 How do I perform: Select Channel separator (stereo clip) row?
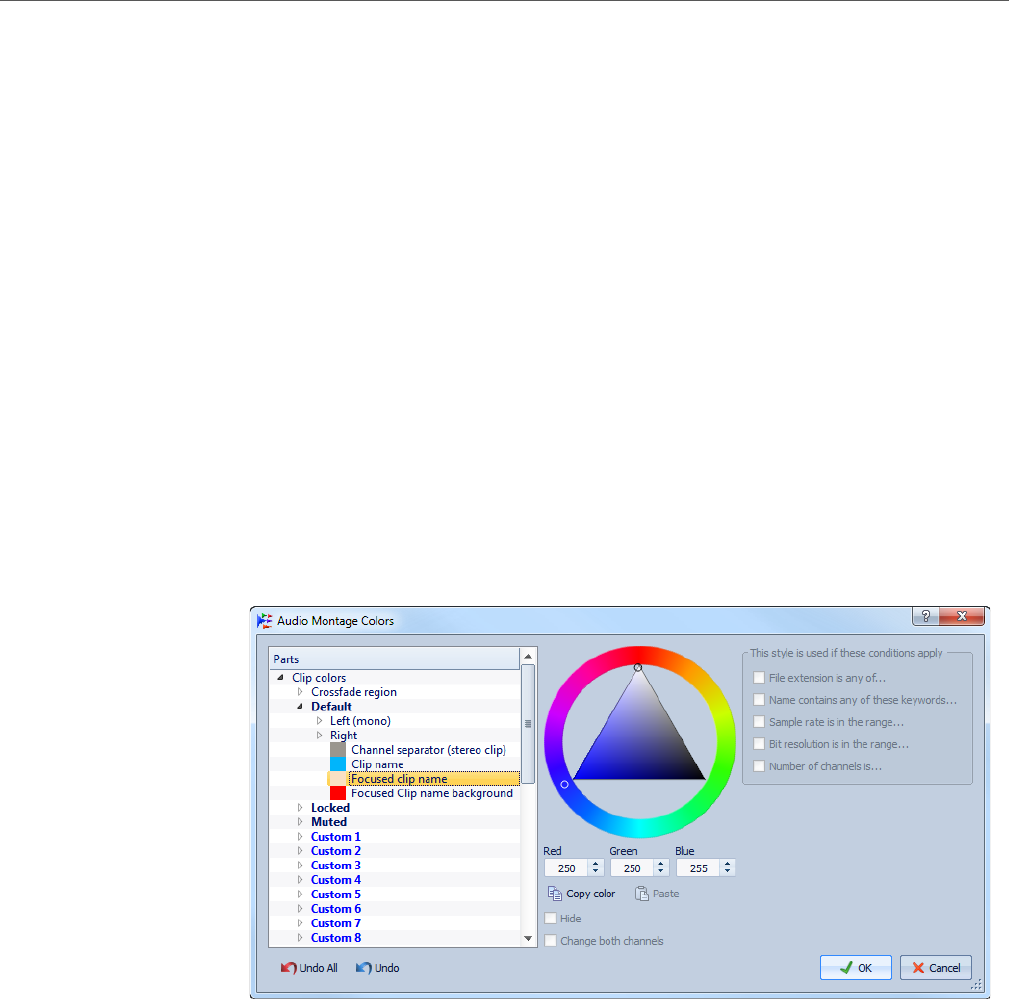pyautogui.click(x=428, y=750)
